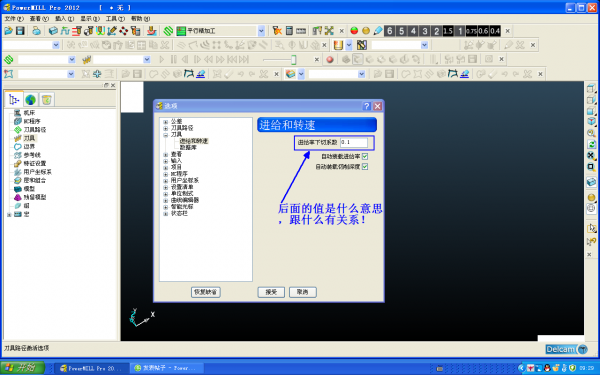
Task: Open the toolpath strategy dropdown in toolbar
Action: (261, 31)
